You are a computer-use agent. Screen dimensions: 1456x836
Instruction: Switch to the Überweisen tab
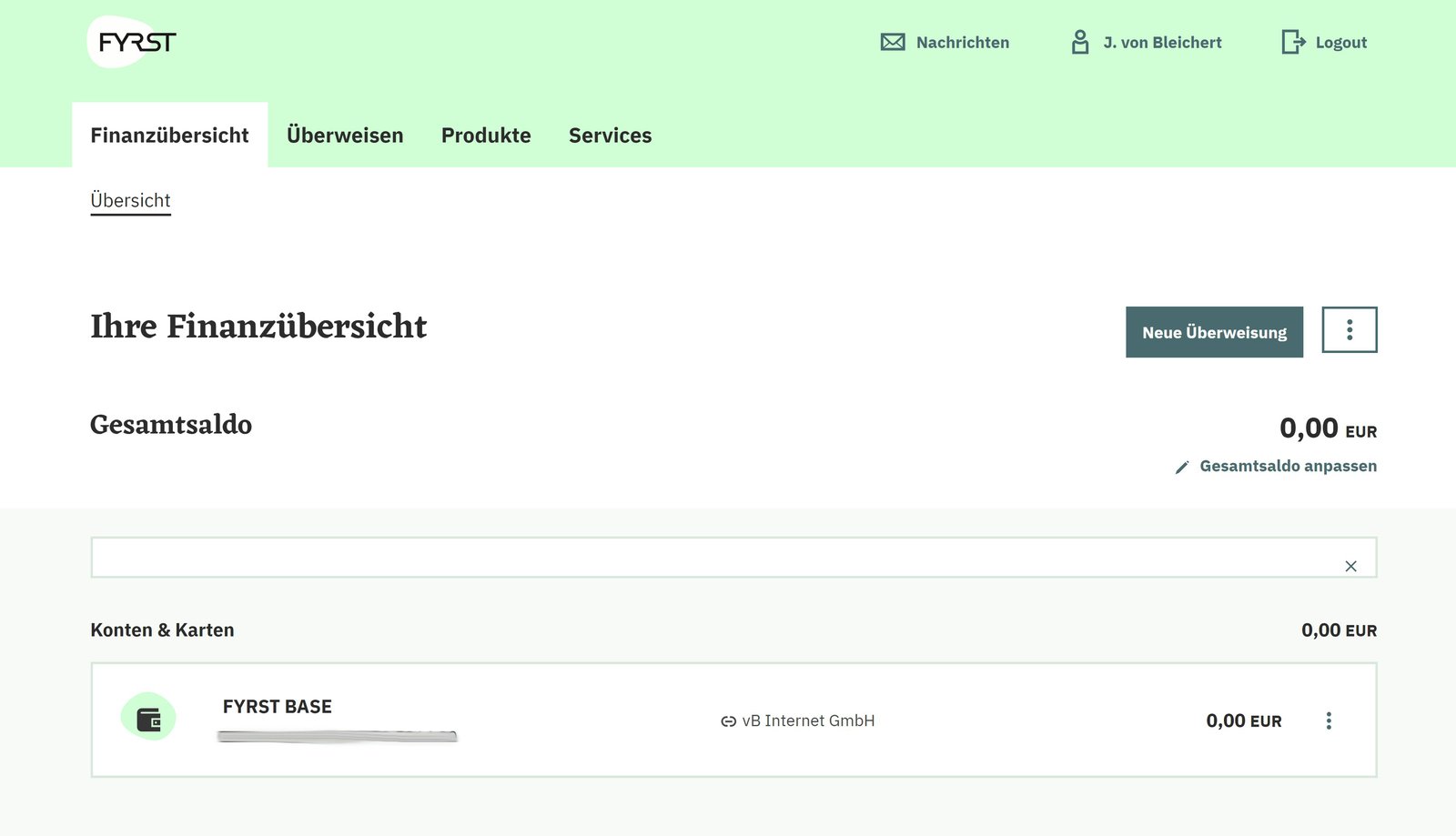[x=346, y=135]
